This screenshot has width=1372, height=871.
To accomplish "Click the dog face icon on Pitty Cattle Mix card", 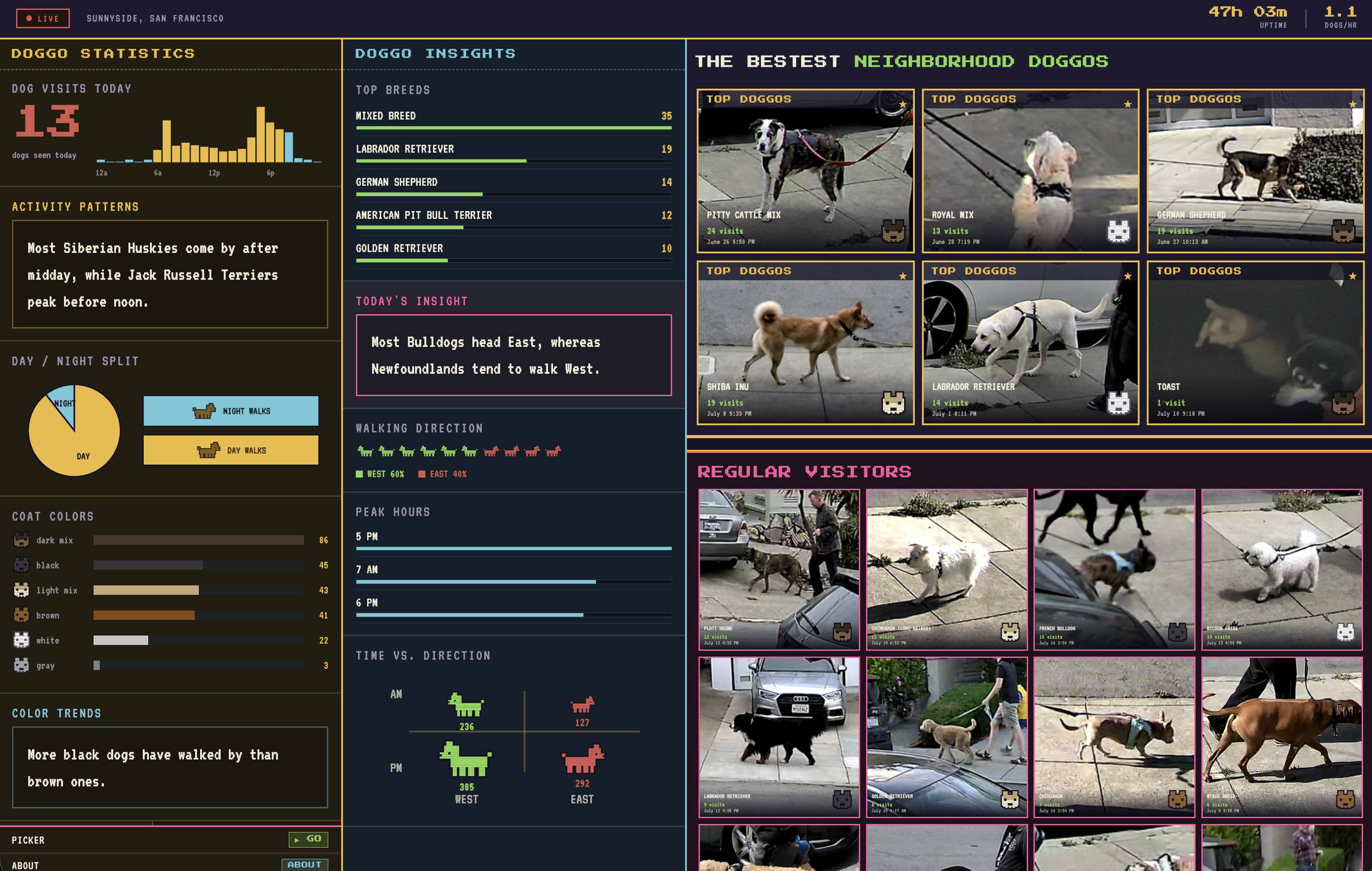I will (x=893, y=230).
